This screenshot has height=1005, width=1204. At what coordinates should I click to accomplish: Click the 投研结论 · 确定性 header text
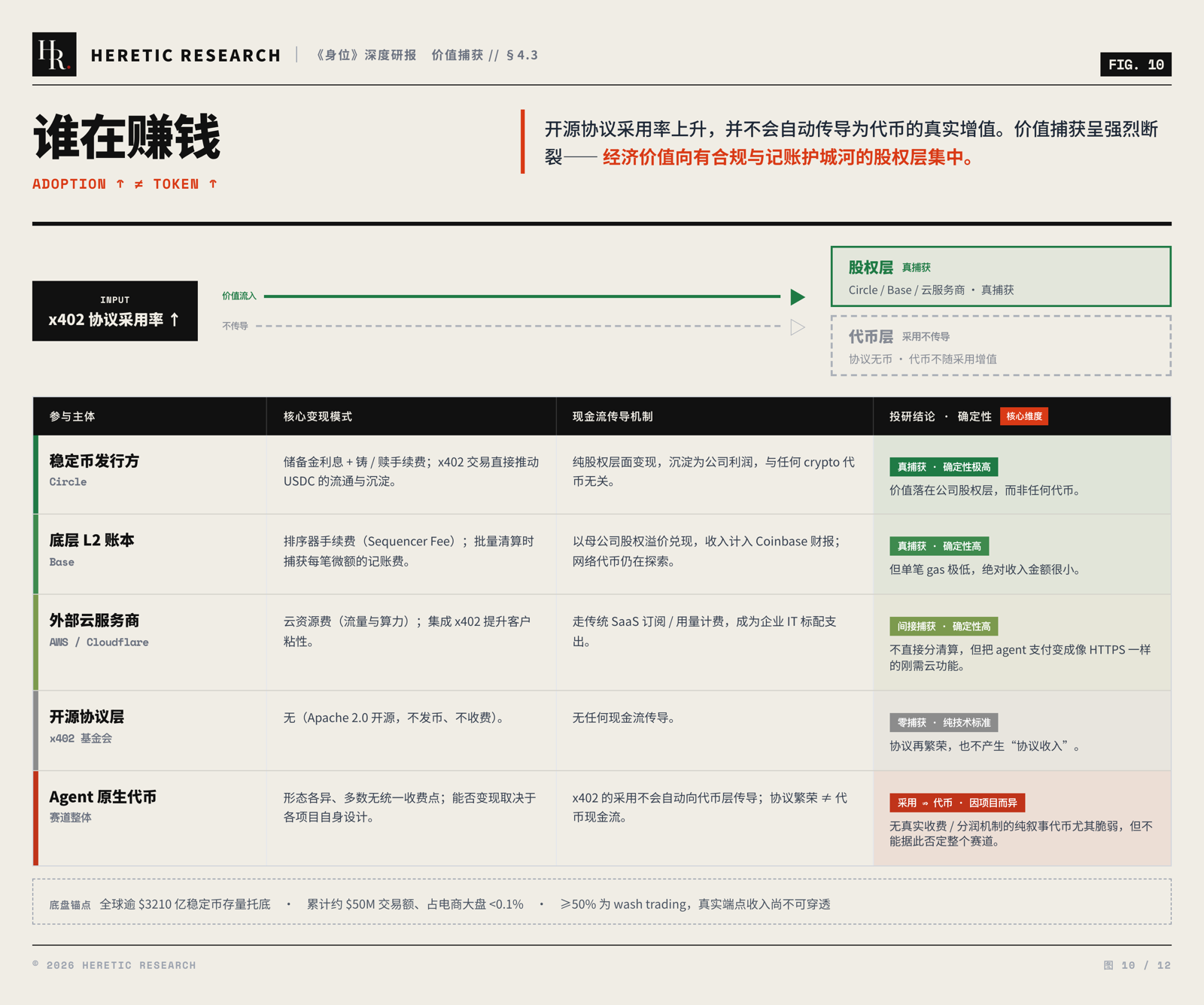coord(941,417)
